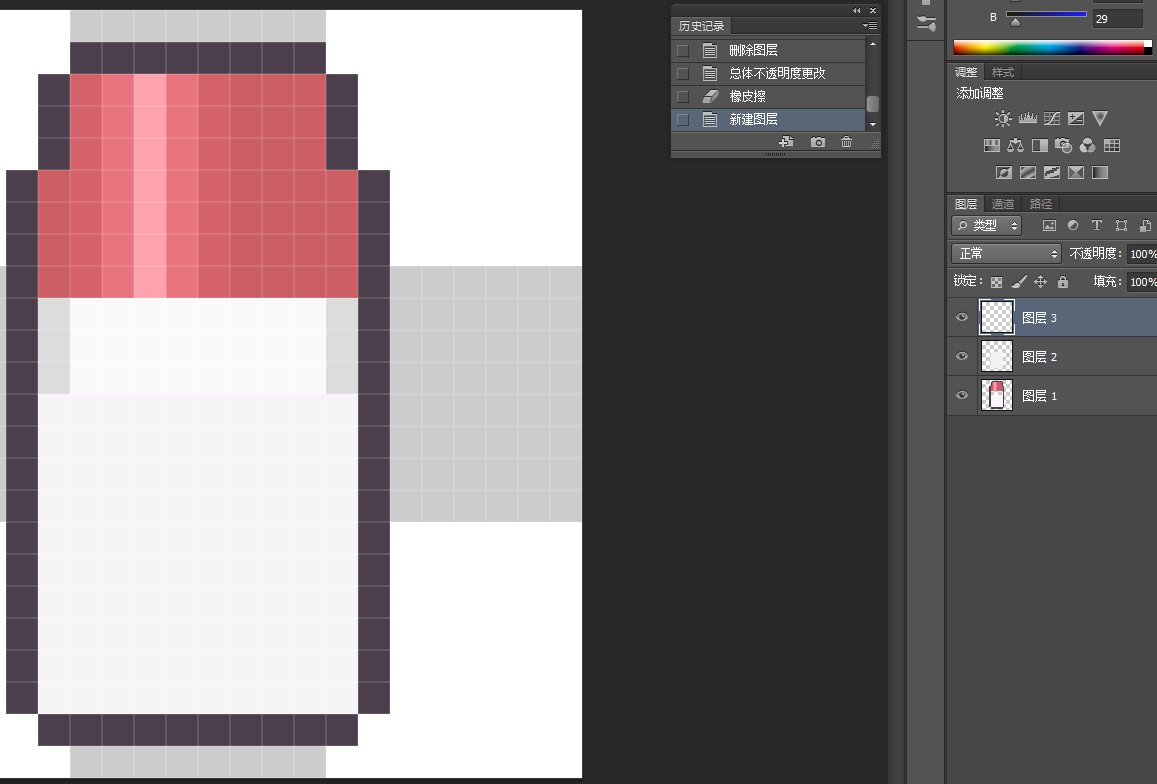Select the 图层 1 layer thumbnail

point(996,396)
